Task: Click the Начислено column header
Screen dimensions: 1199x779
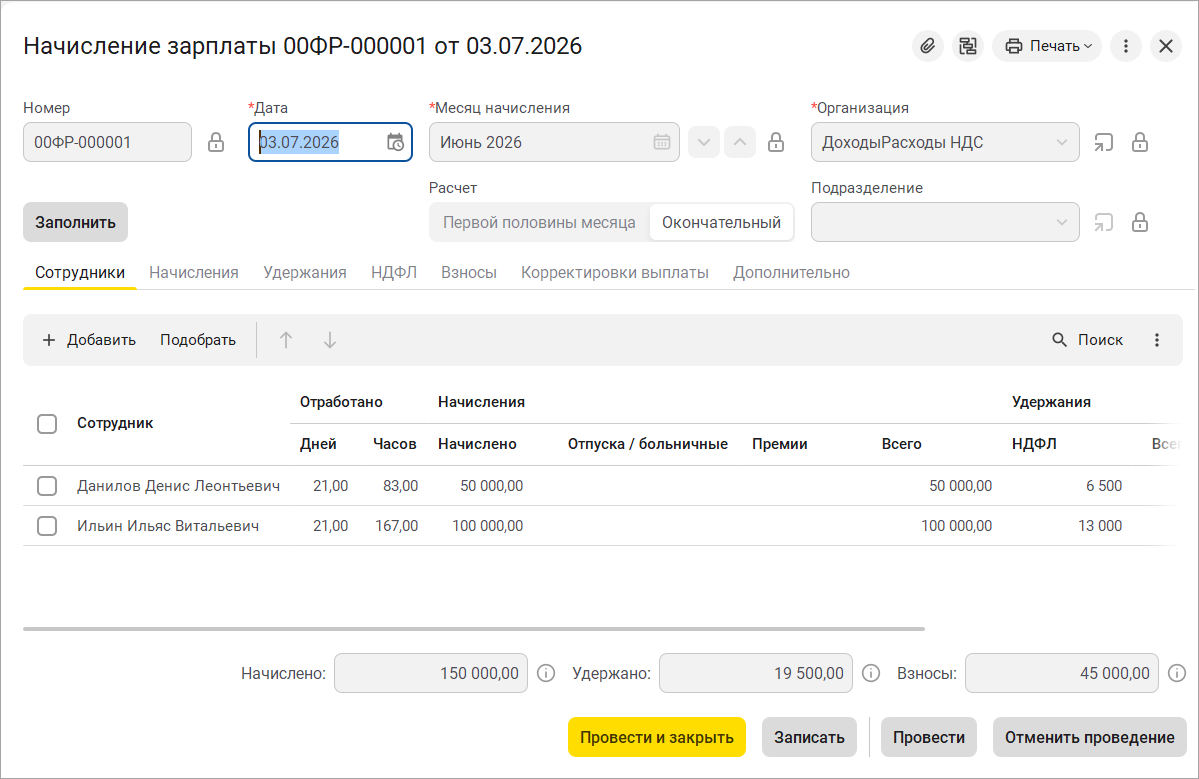Action: [477, 444]
